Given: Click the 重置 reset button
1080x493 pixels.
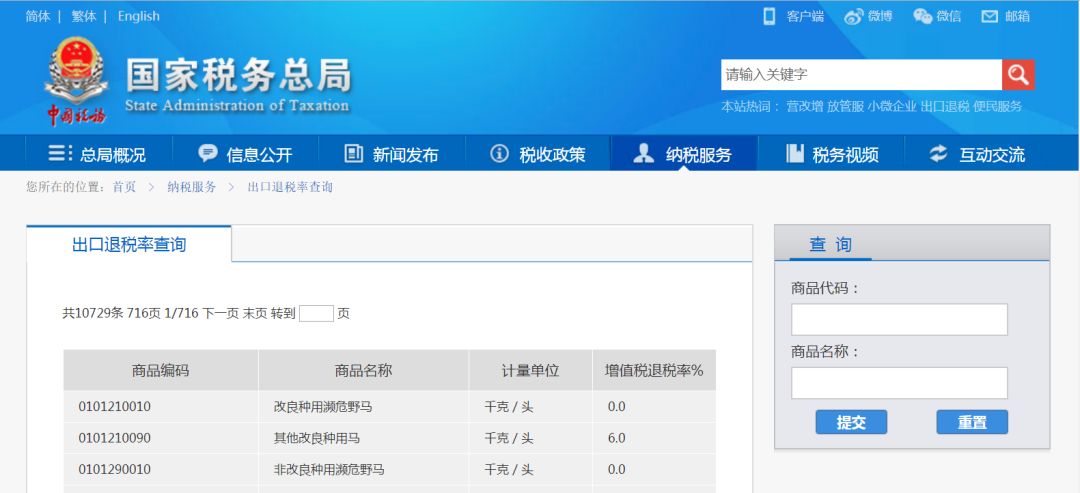Looking at the screenshot, I should pyautogui.click(x=972, y=422).
